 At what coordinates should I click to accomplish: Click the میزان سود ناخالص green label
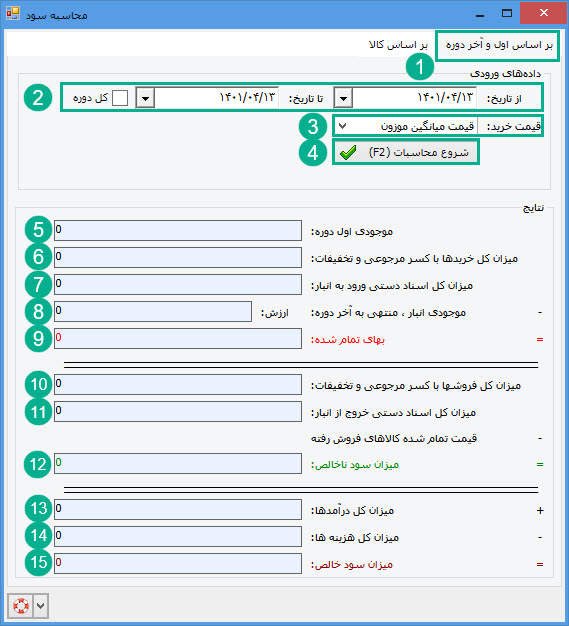355,465
